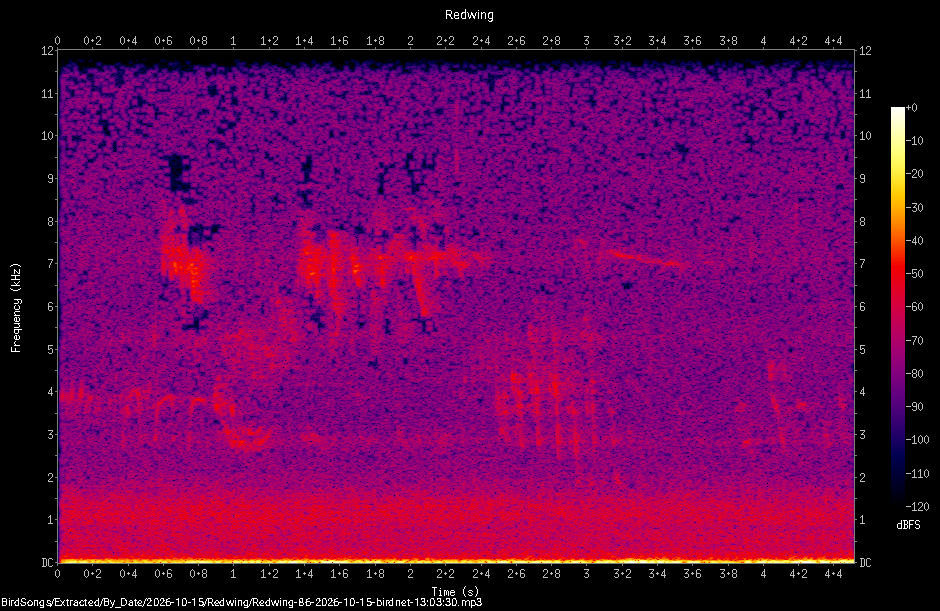Click the thin descending 7 kHz trace near 3.3 seconds
This screenshot has width=940, height=611.
tap(647, 258)
